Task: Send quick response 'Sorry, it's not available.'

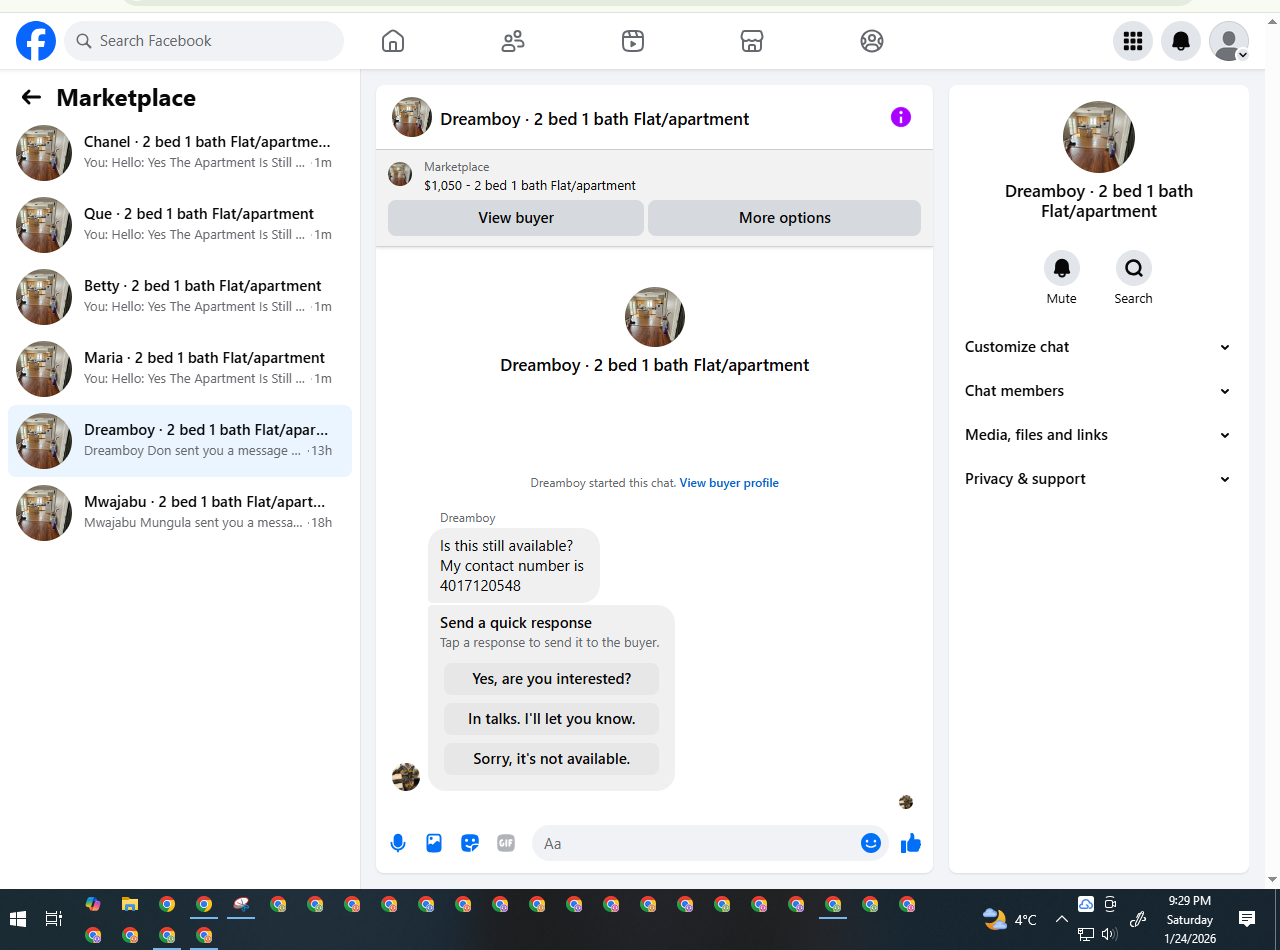Action: click(552, 759)
